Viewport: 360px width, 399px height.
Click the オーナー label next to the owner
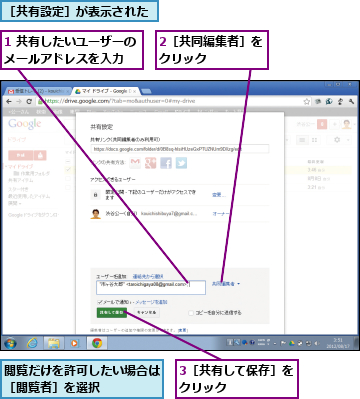coord(221,213)
